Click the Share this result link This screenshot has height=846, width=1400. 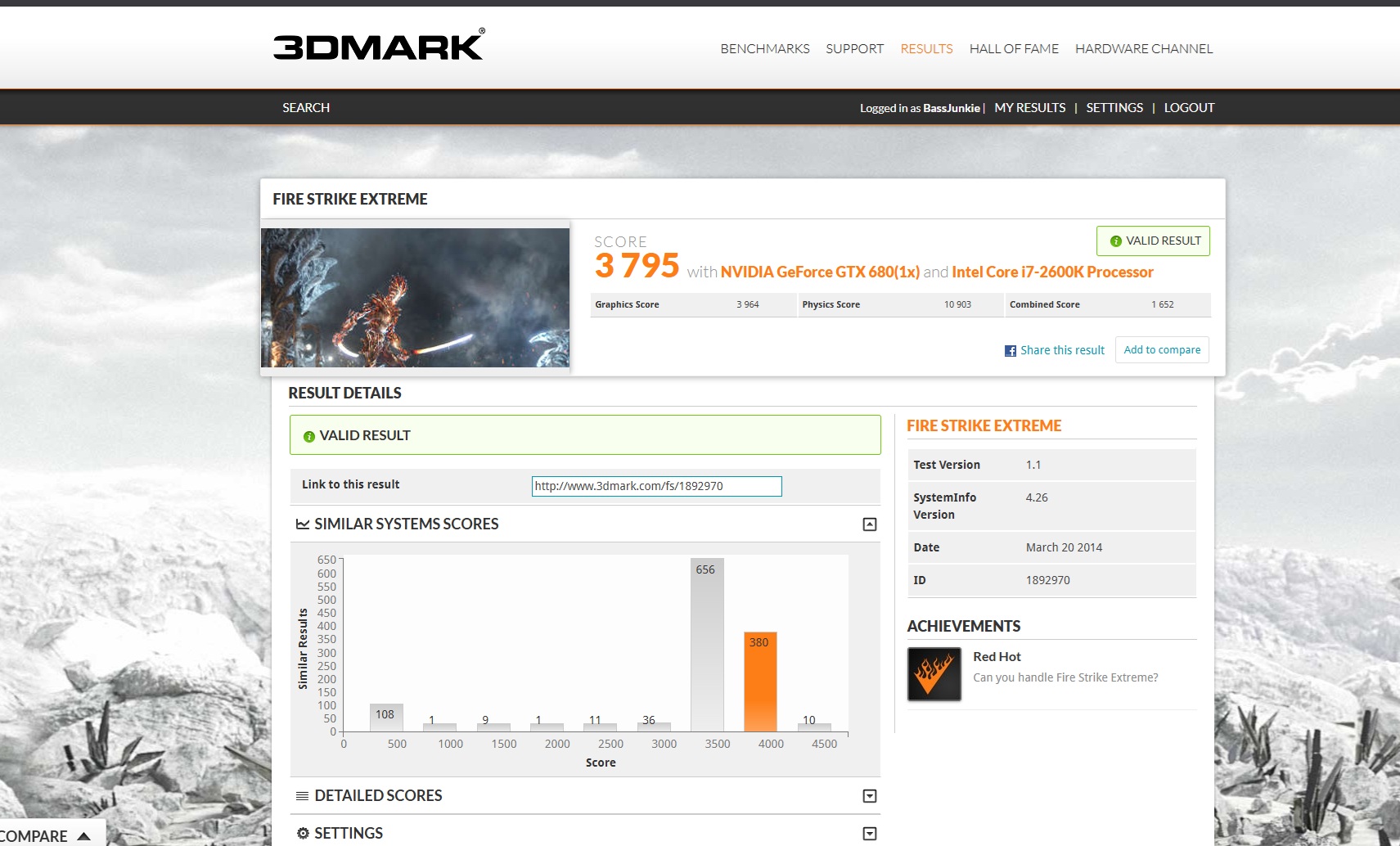(1062, 350)
